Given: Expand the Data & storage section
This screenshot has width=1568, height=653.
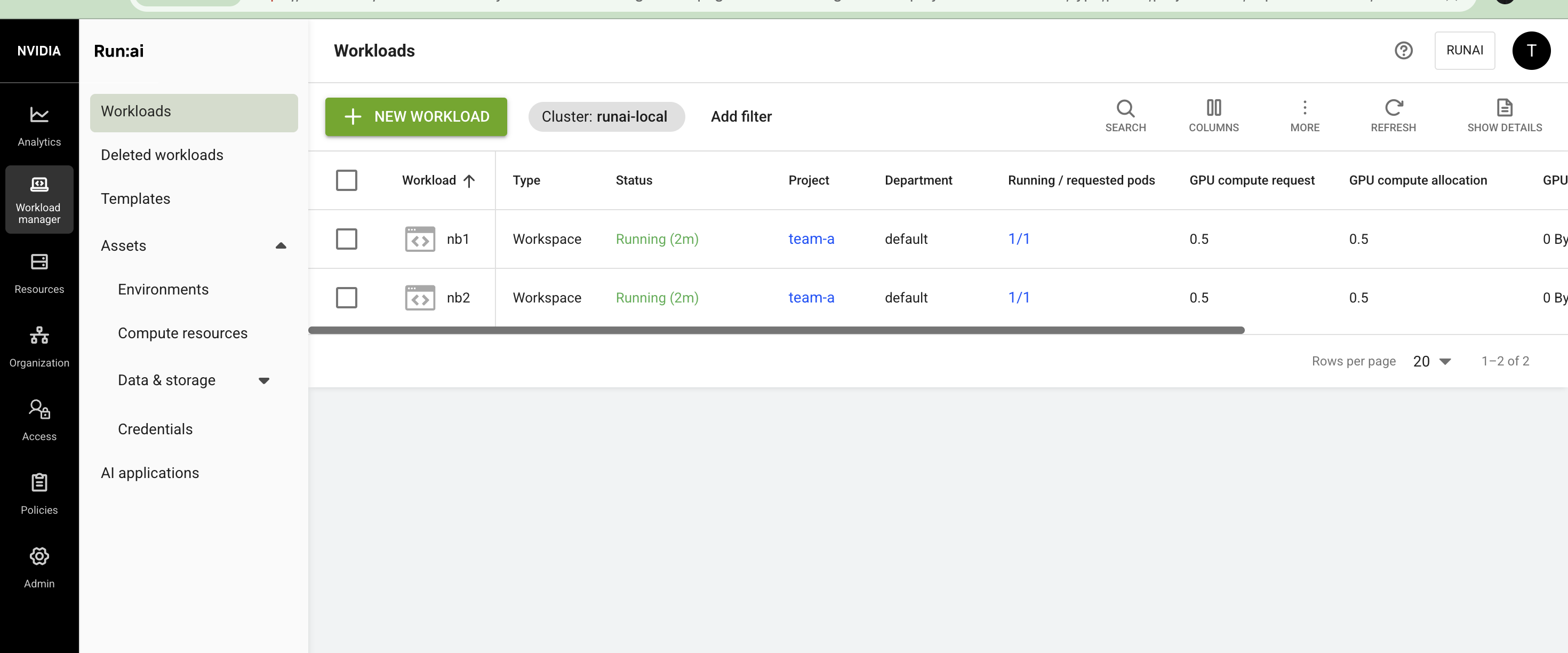Looking at the screenshot, I should (263, 381).
